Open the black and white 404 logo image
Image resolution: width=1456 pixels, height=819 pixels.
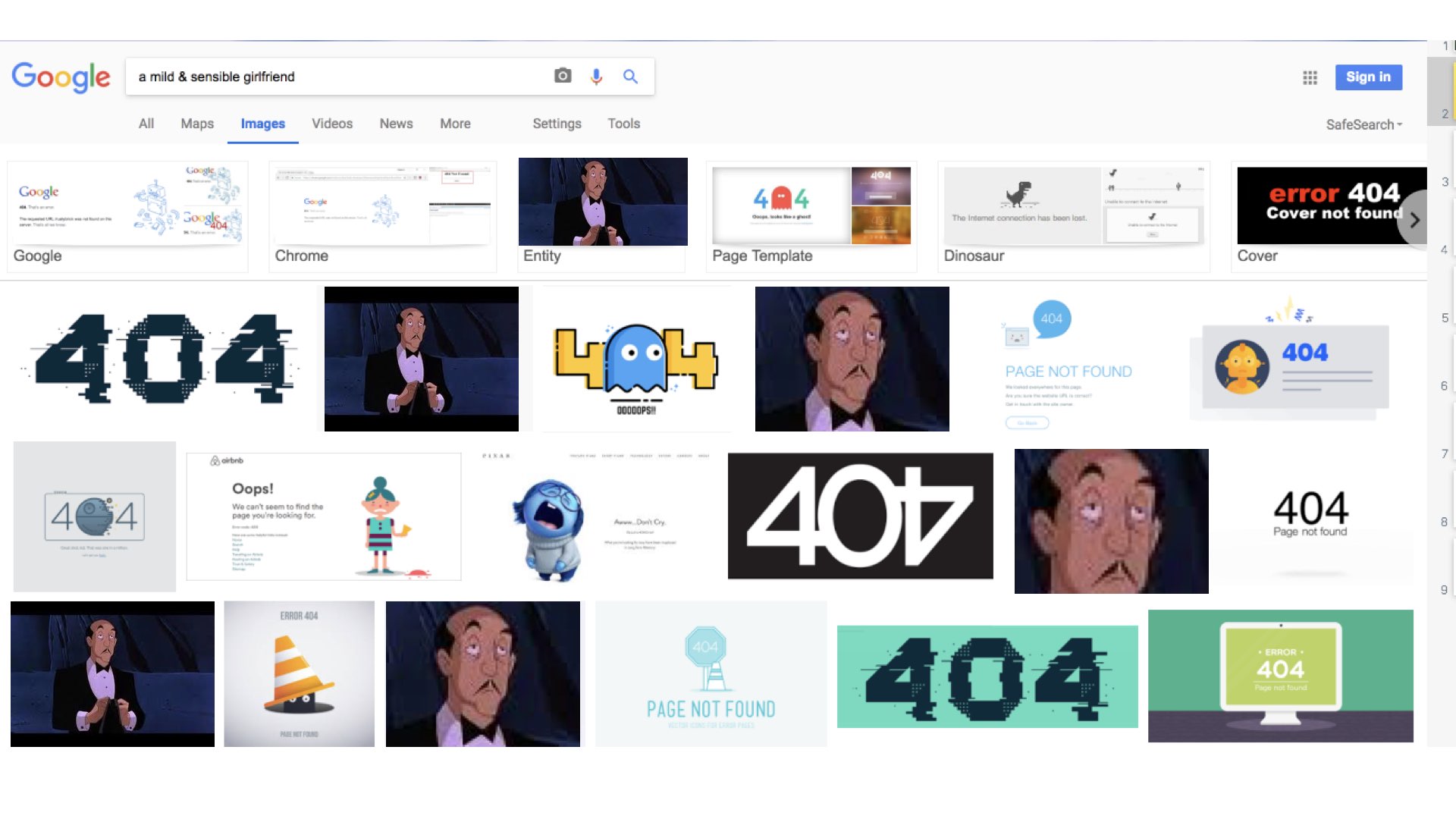coord(860,516)
